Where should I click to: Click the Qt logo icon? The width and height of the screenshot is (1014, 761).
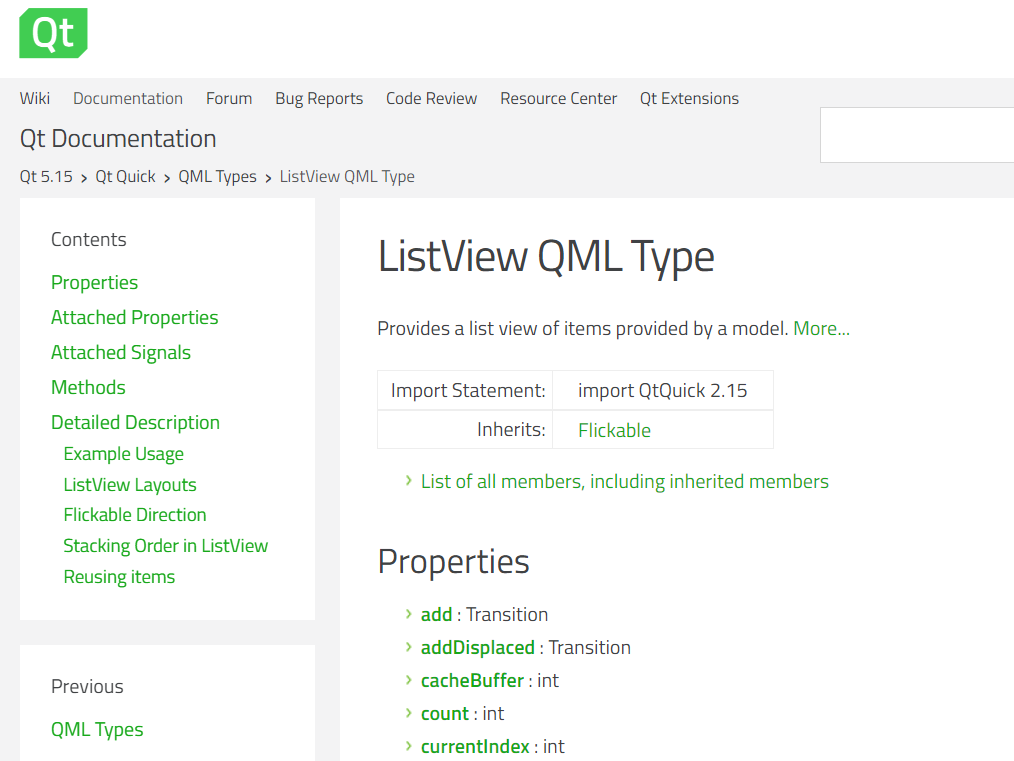point(53,33)
